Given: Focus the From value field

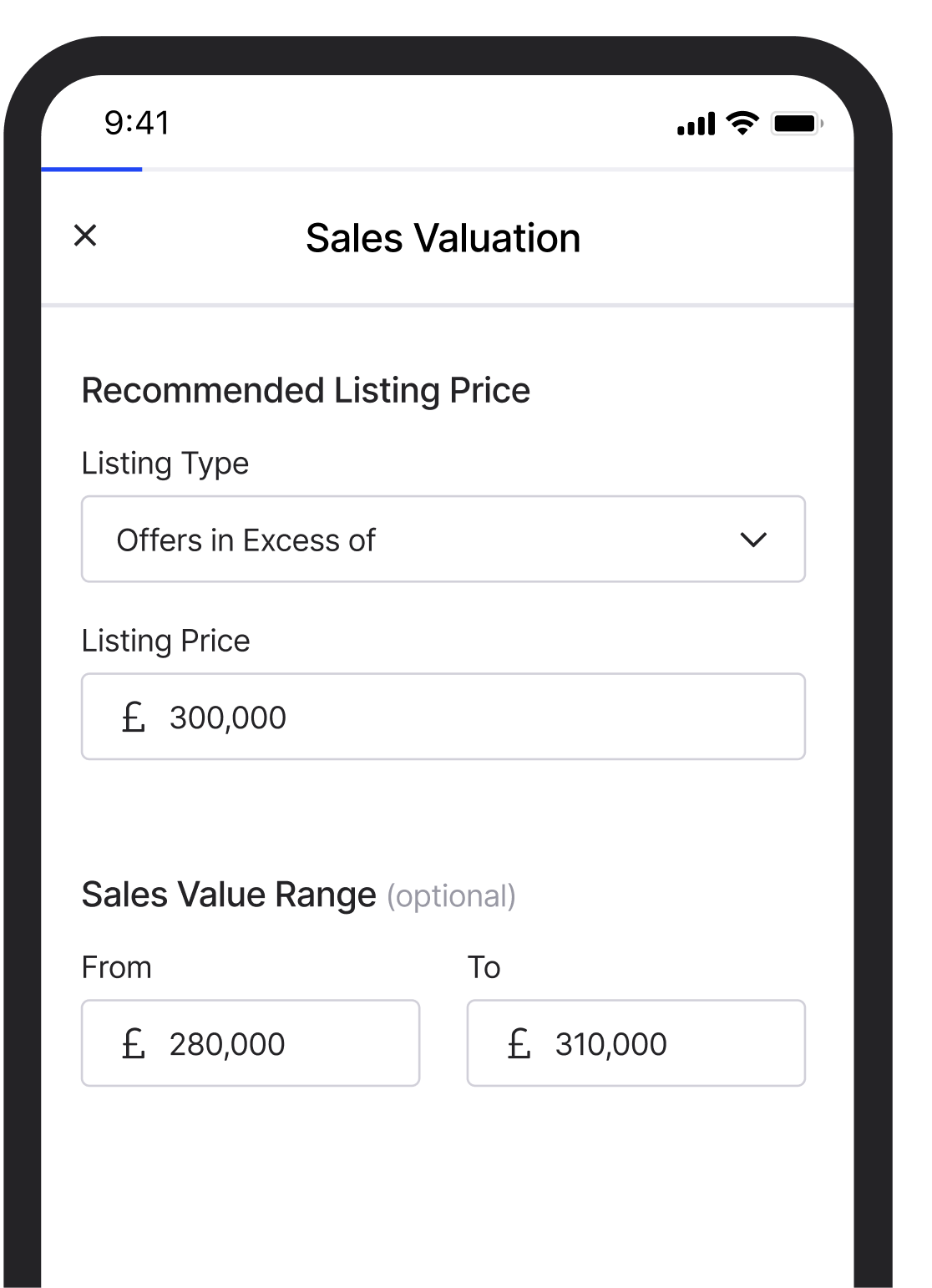Looking at the screenshot, I should click(x=251, y=1043).
